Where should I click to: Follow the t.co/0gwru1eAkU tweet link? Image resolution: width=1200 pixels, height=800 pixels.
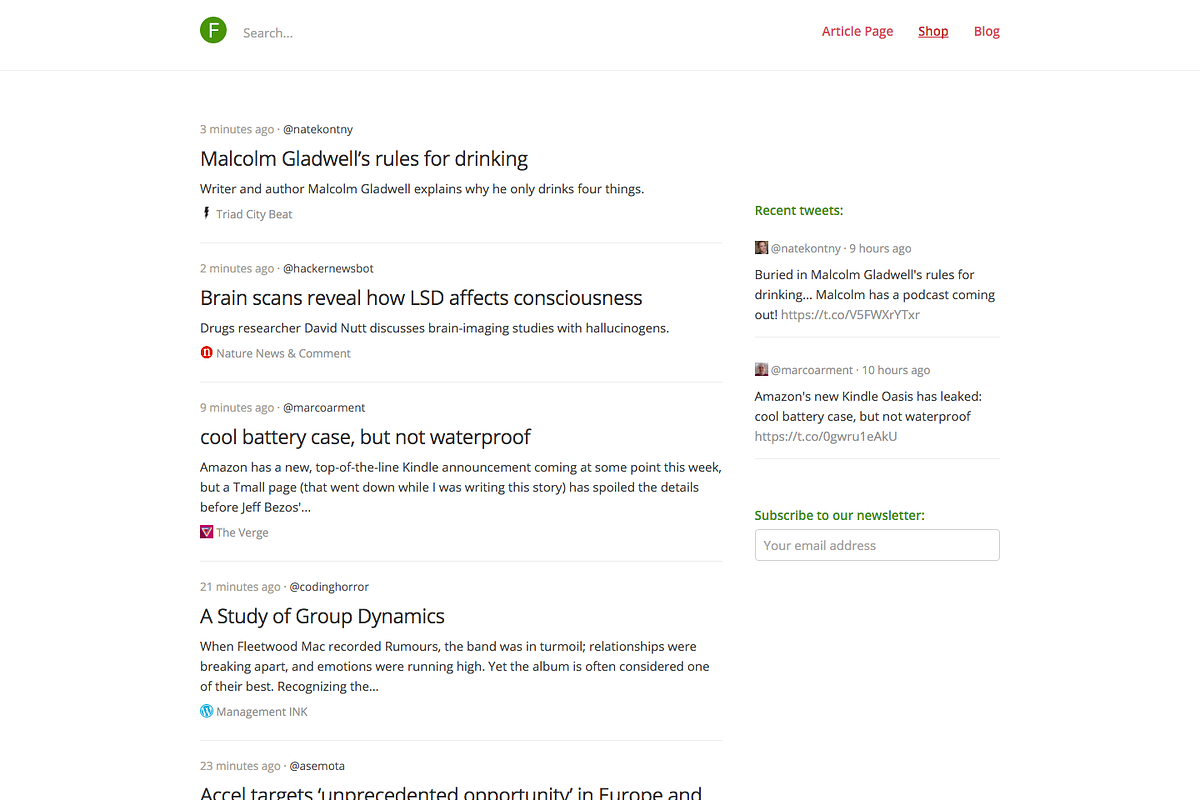(826, 436)
